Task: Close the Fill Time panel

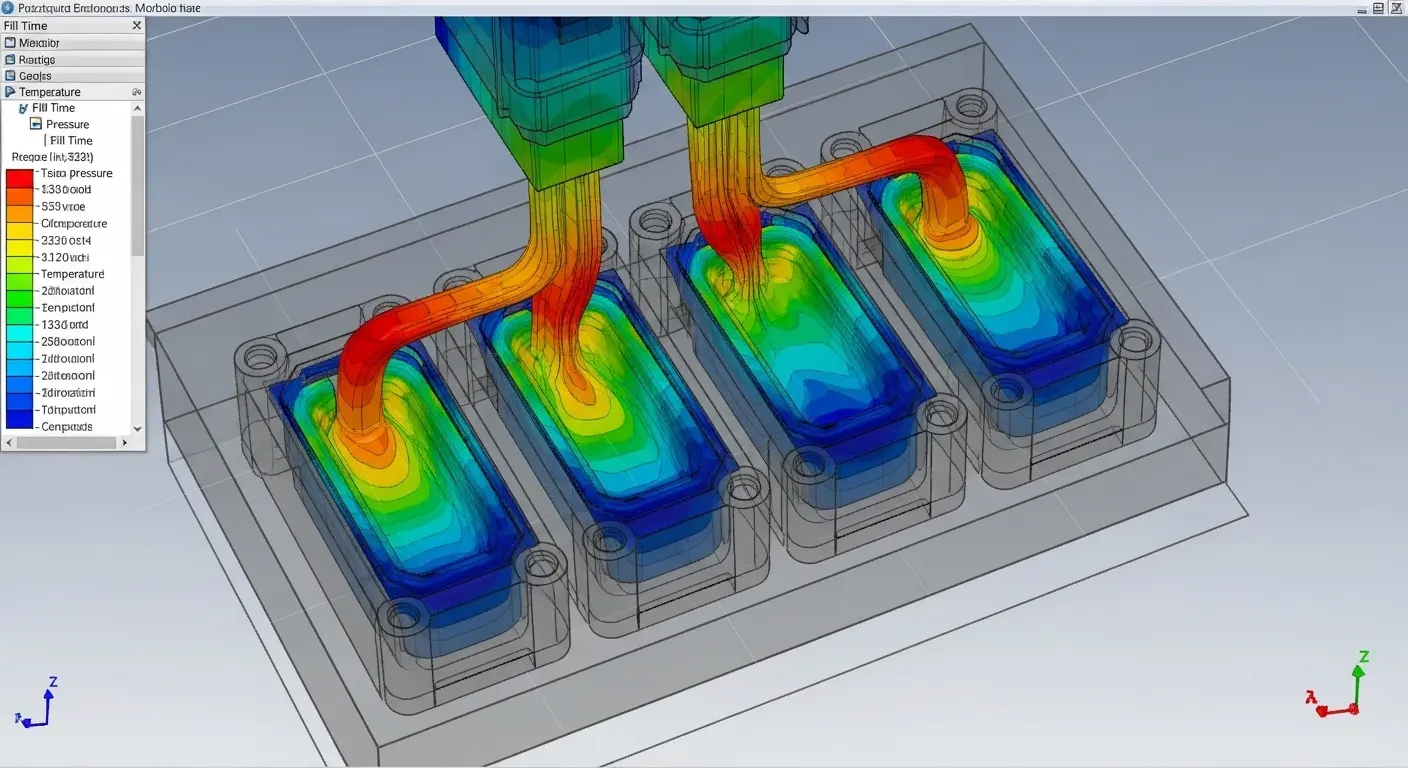Action: pyautogui.click(x=137, y=26)
